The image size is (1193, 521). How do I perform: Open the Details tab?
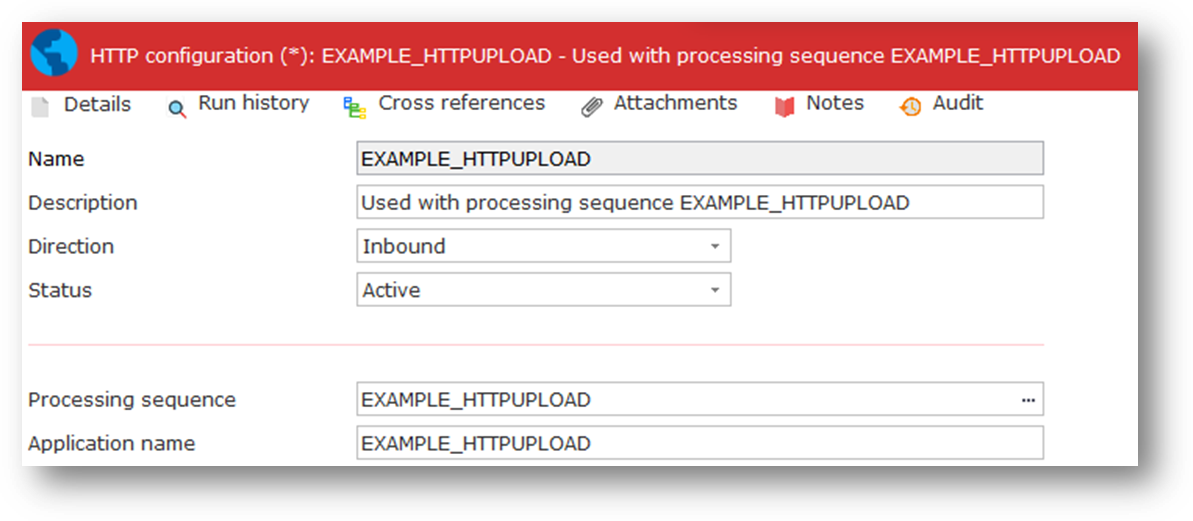[97, 104]
